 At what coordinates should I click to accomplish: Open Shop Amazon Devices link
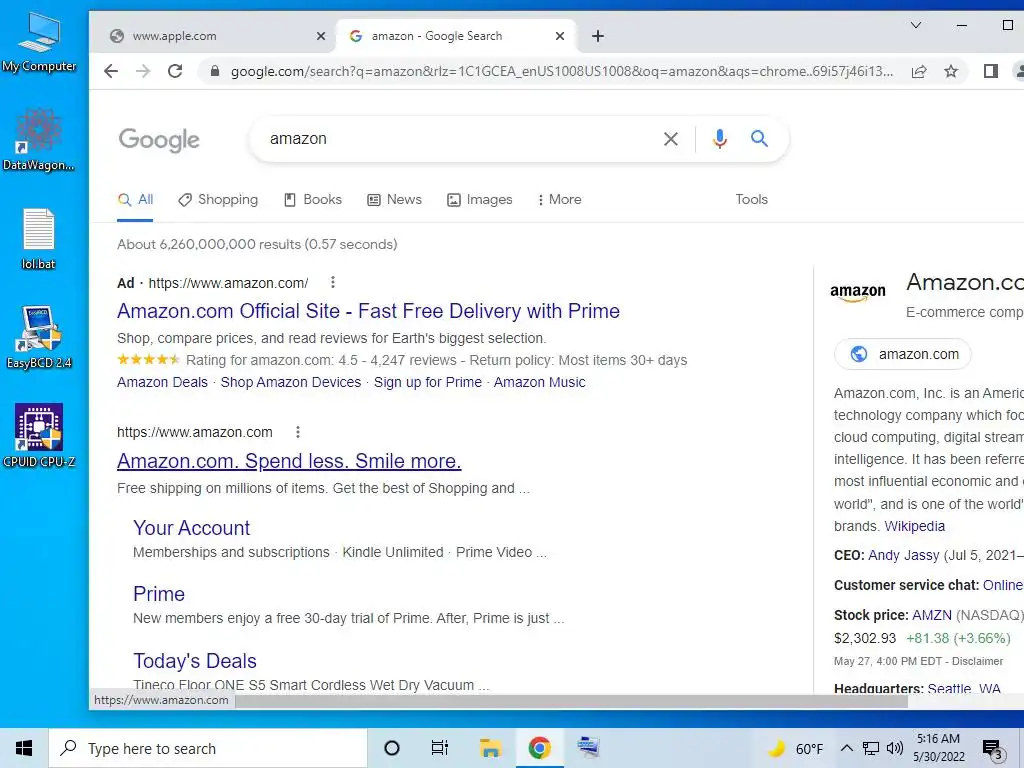pos(291,382)
